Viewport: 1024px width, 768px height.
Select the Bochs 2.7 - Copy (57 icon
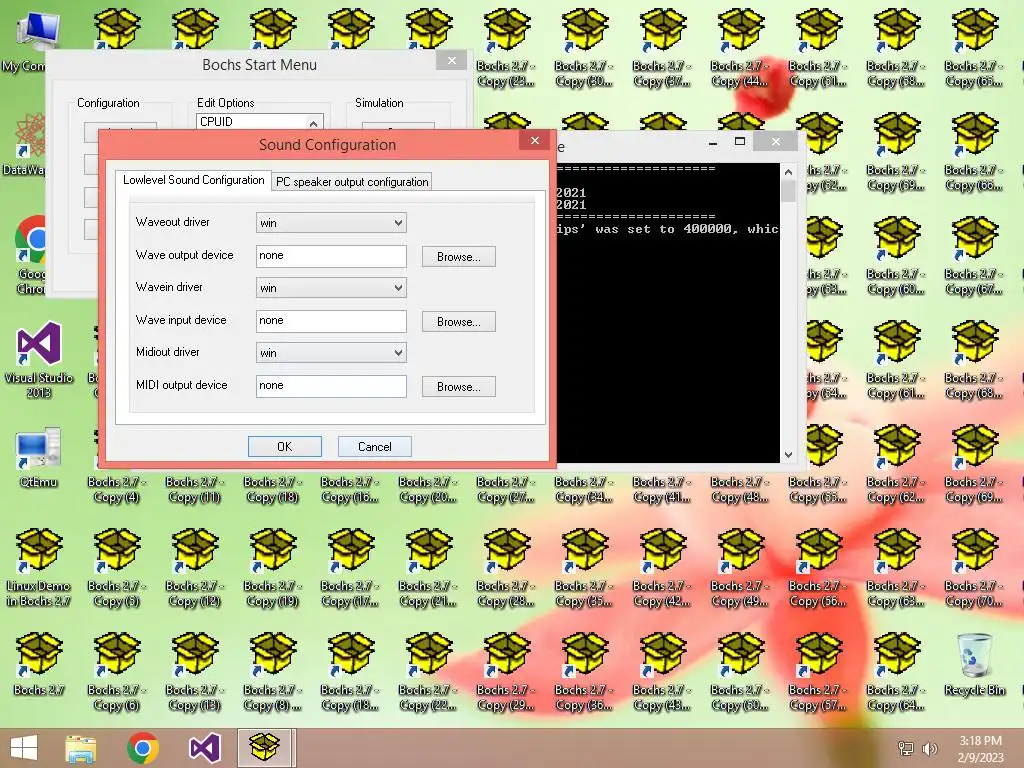click(x=818, y=672)
